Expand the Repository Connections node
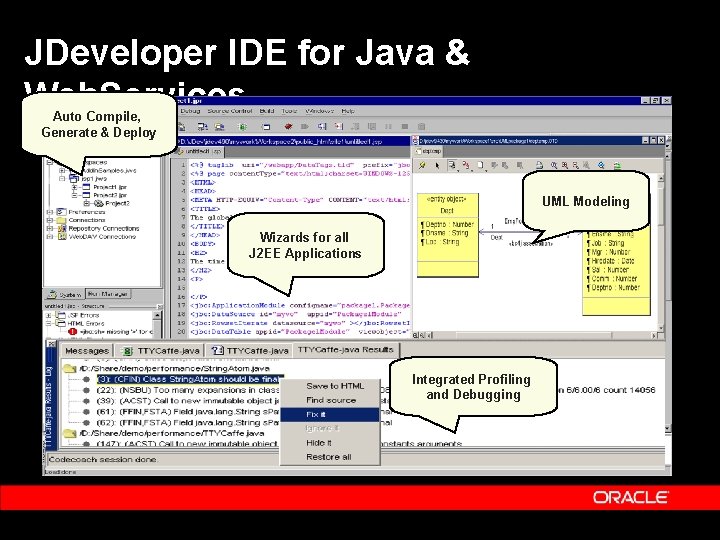Viewport: 720px width, 540px height. pos(50,228)
